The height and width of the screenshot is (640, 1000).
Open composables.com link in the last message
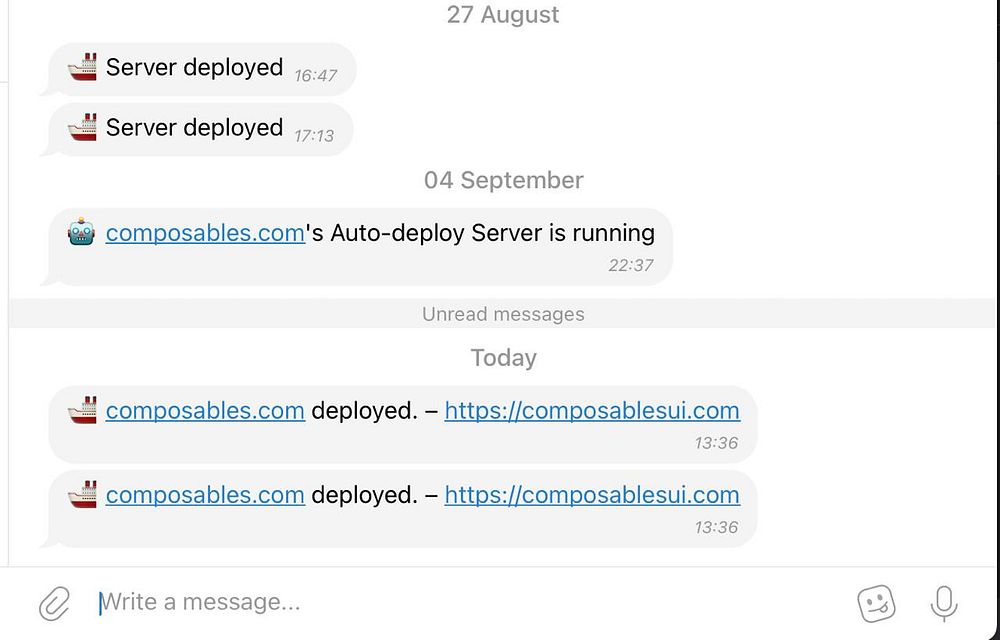click(x=205, y=494)
